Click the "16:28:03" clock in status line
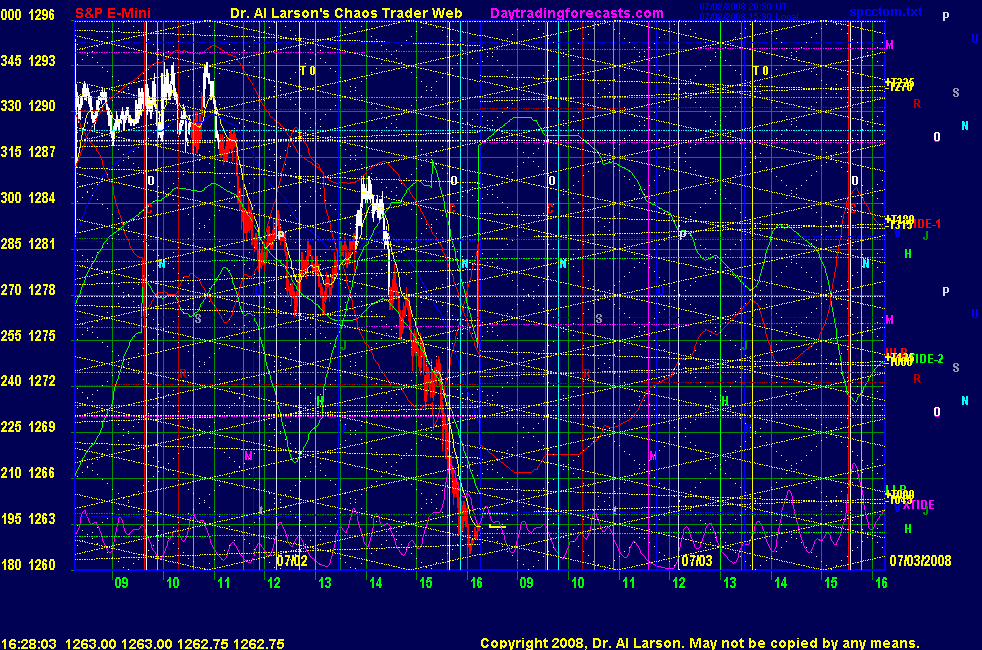The width and height of the screenshot is (982, 650). pos(29,643)
